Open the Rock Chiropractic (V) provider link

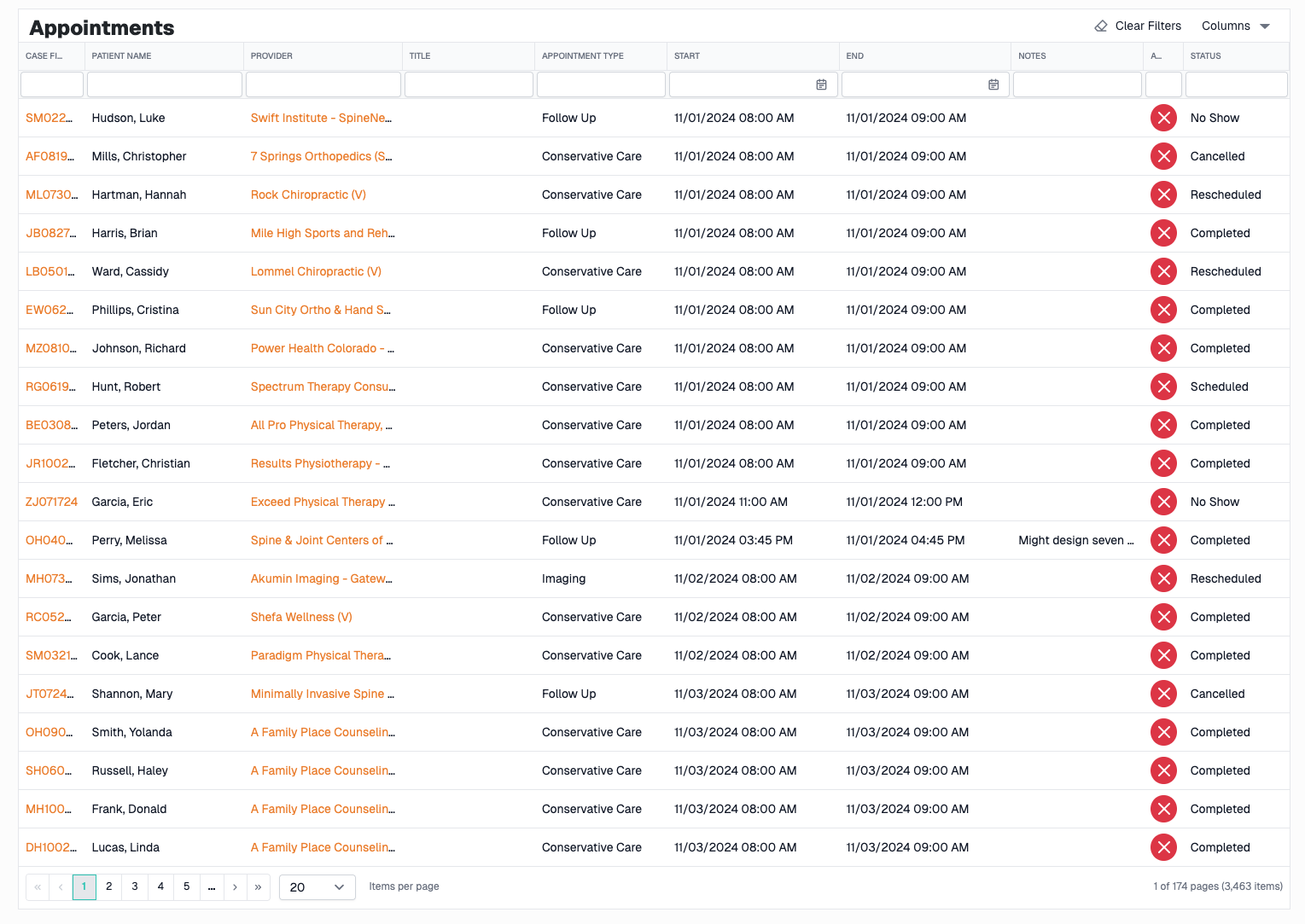point(308,195)
